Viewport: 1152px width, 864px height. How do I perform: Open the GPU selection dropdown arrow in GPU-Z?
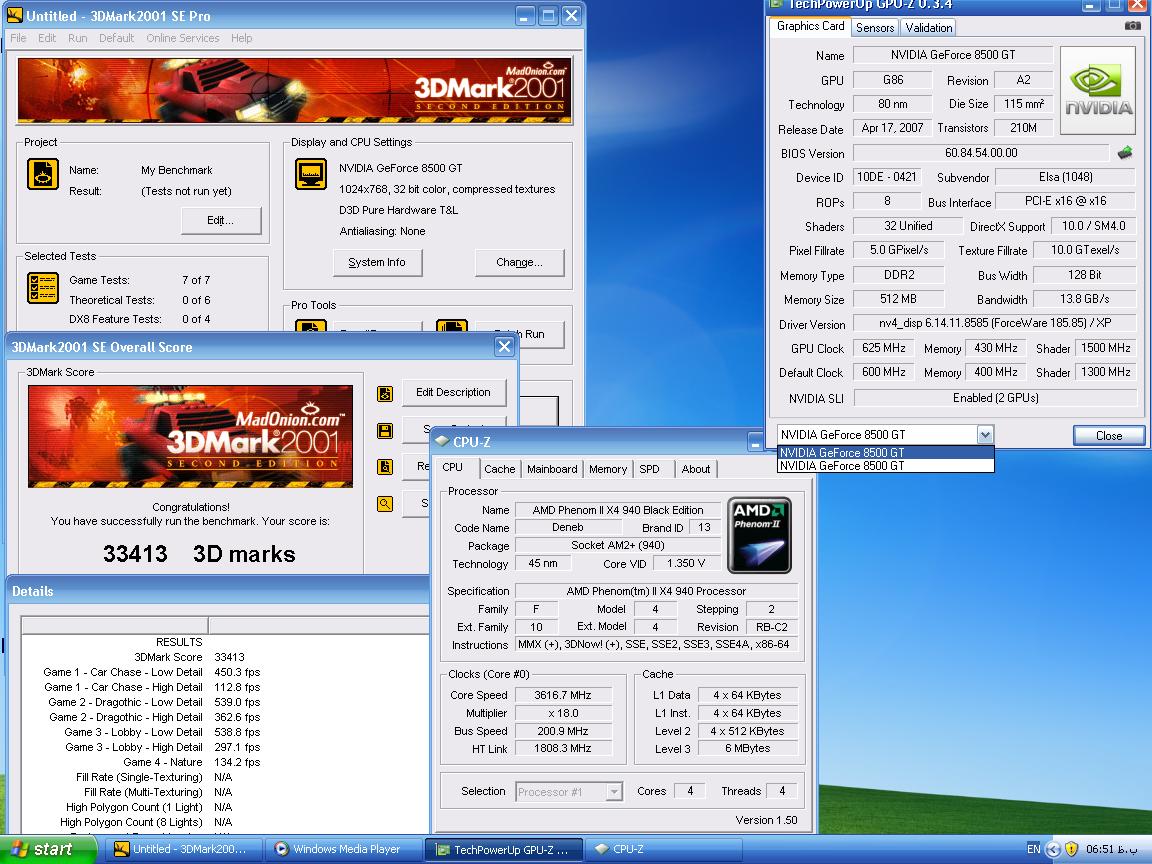pyautogui.click(x=985, y=435)
